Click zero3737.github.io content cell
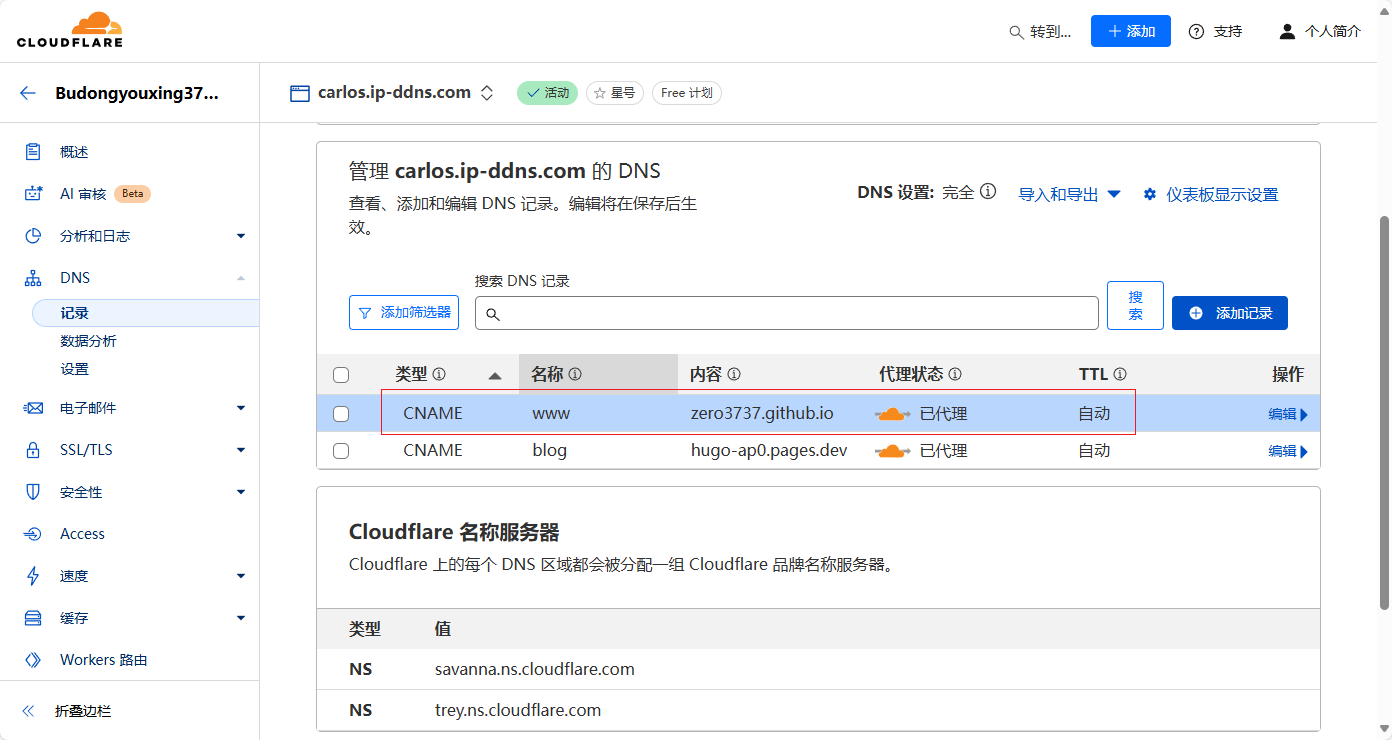 click(762, 414)
